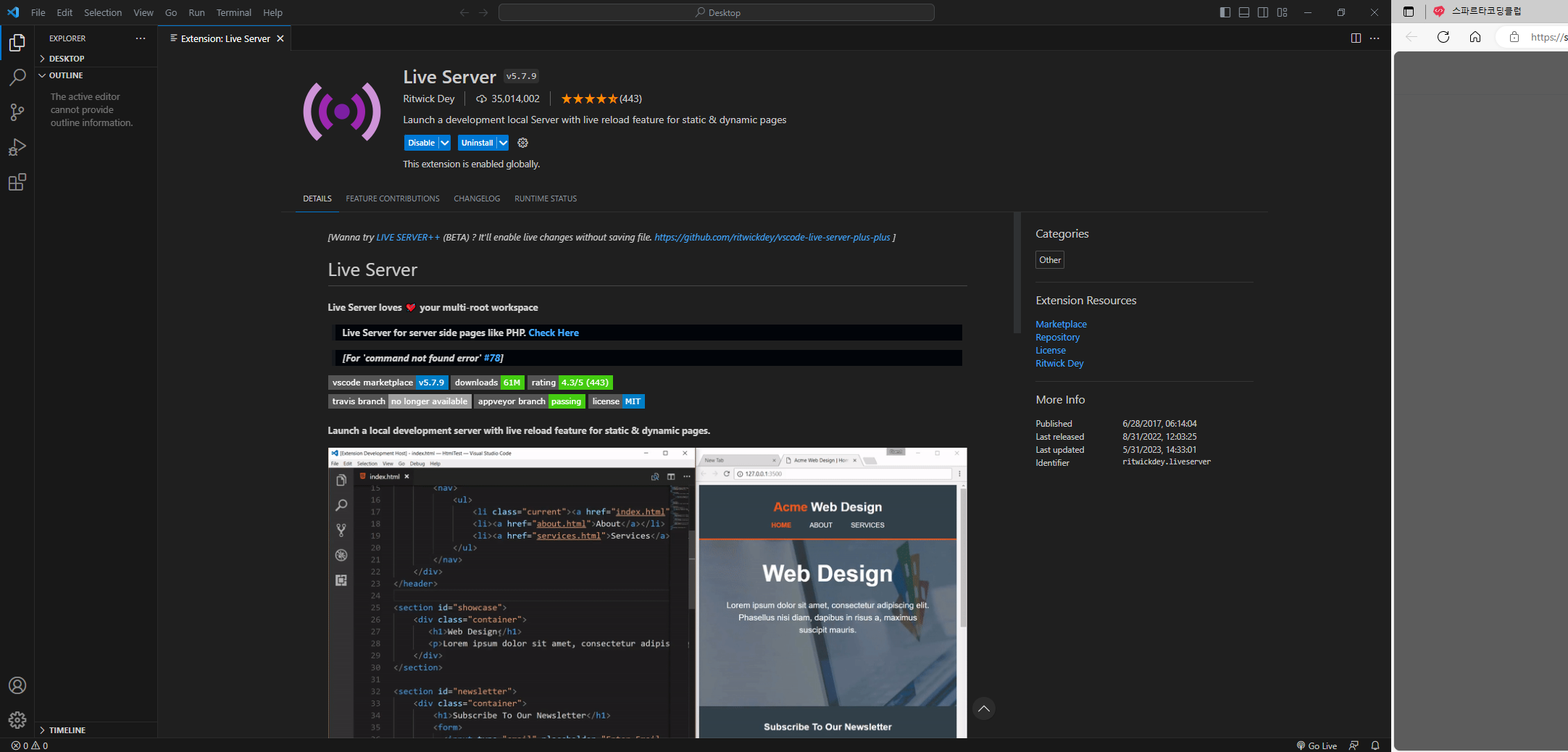The width and height of the screenshot is (1568, 752).
Task: Open Explorer views and more actions menu
Action: click(141, 38)
